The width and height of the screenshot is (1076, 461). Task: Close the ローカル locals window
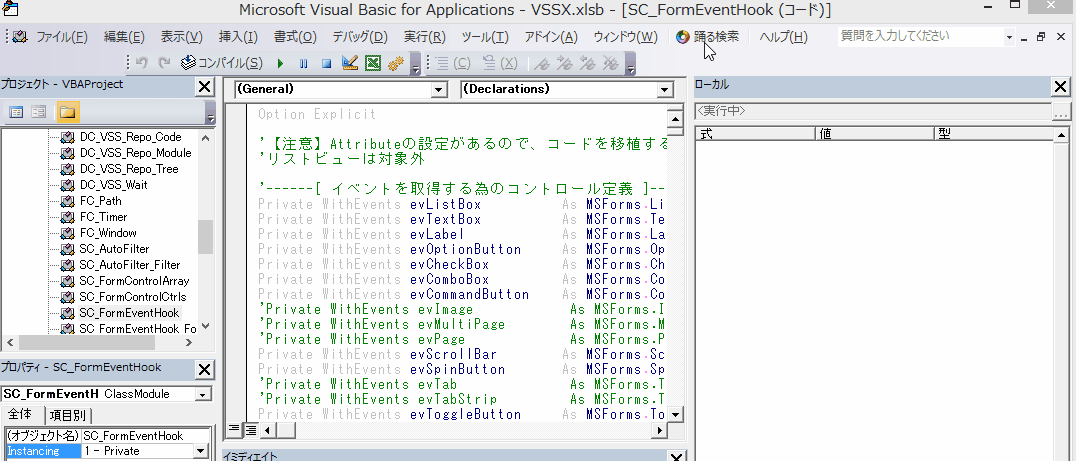1060,86
